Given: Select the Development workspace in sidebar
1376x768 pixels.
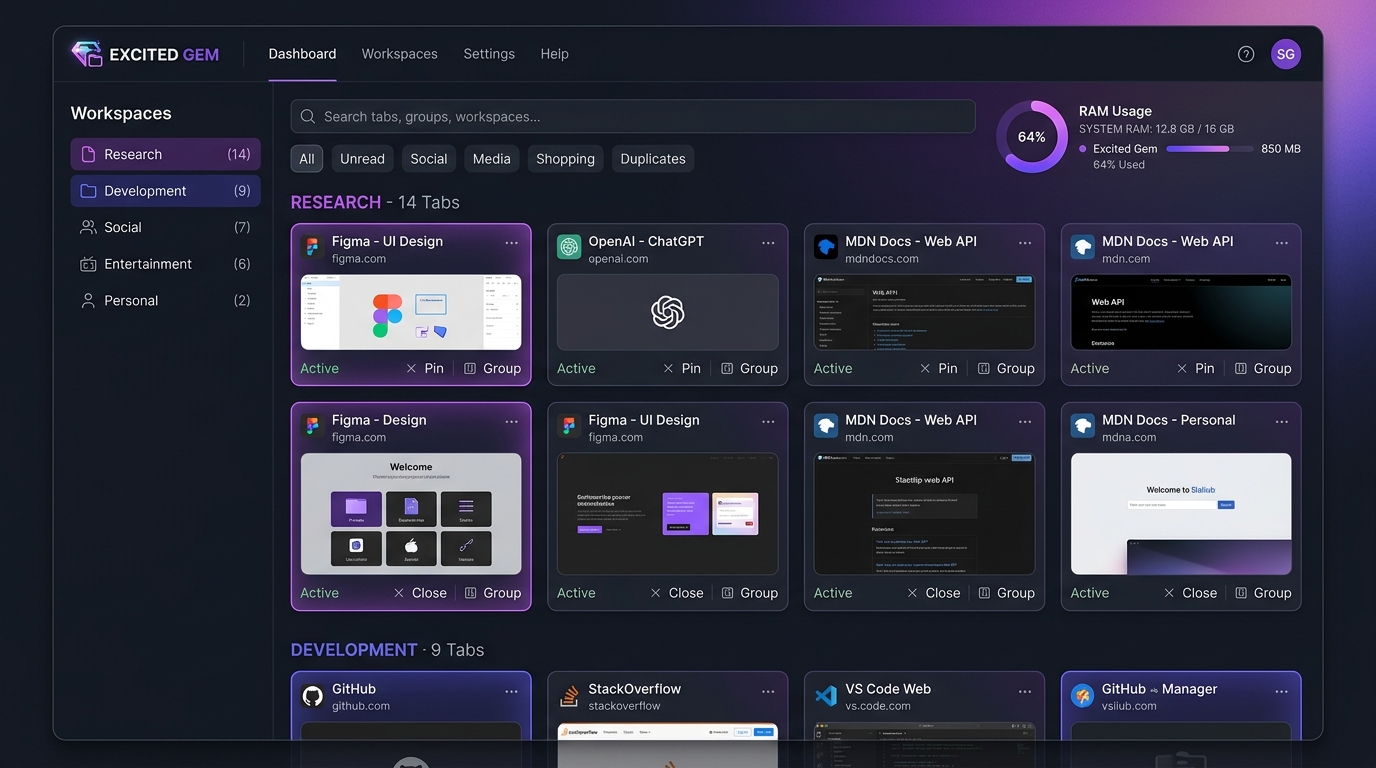Looking at the screenshot, I should click(165, 191).
